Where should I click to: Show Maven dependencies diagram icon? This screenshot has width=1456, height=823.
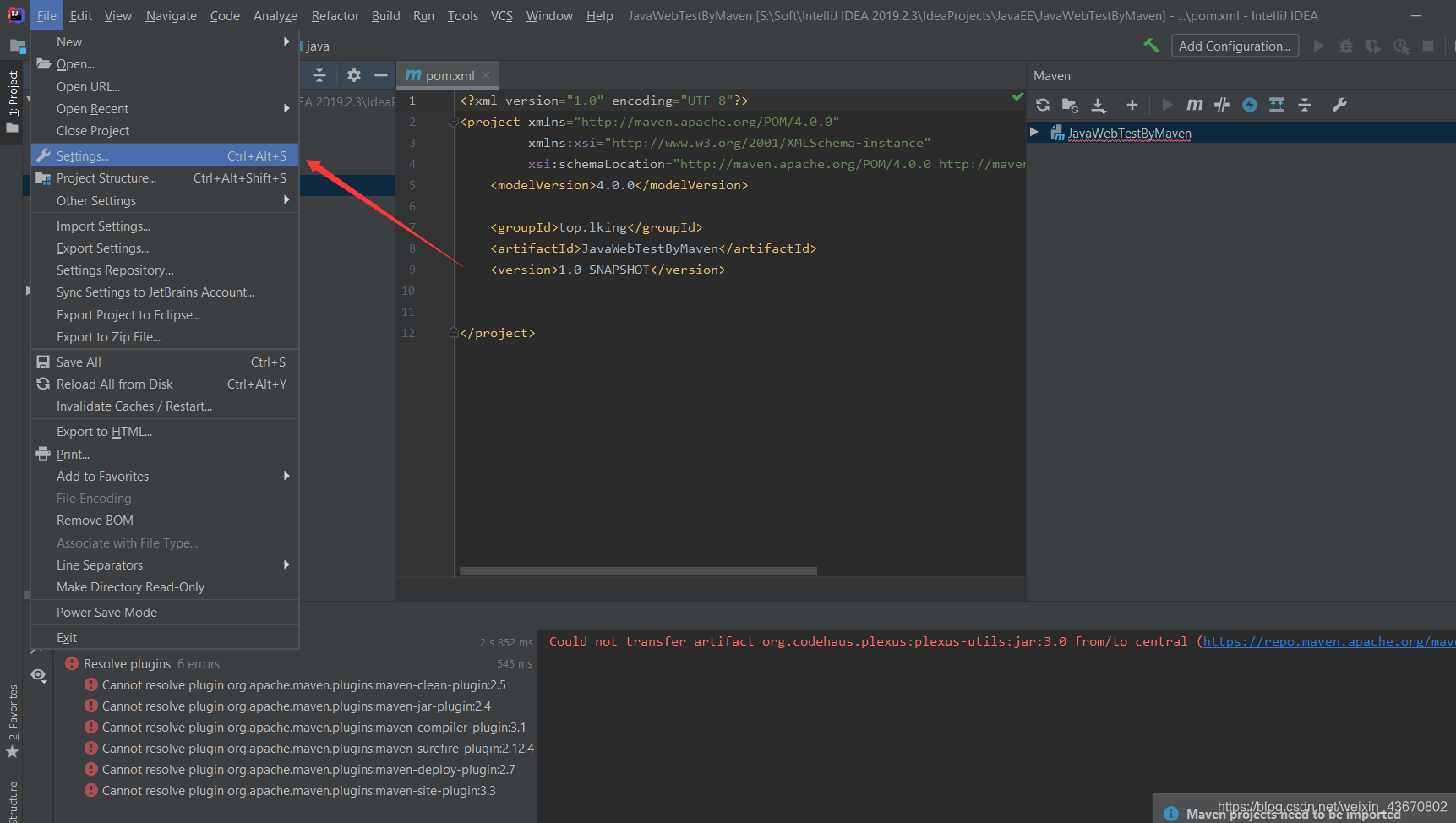tap(1277, 105)
